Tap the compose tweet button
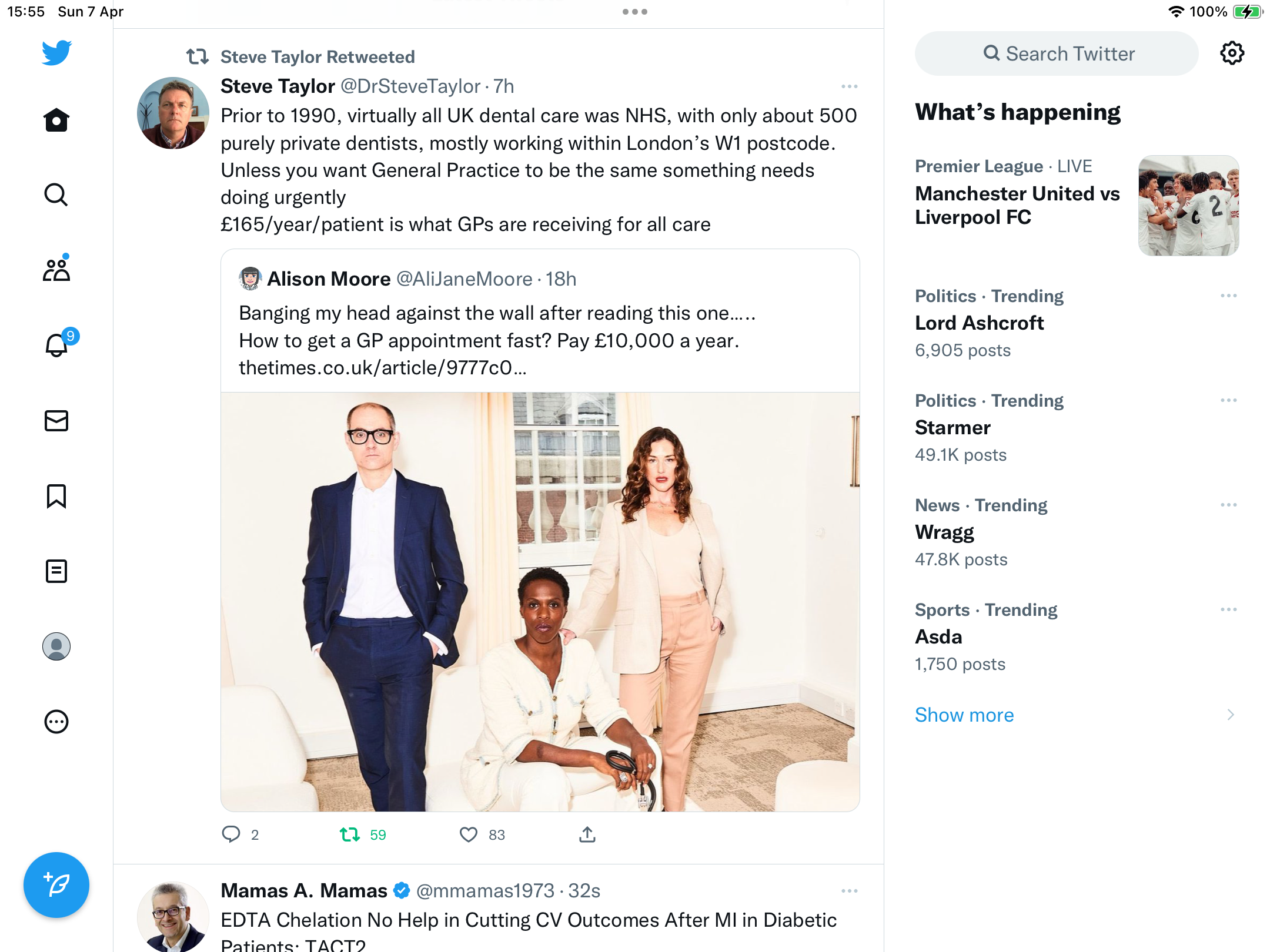 [56, 885]
